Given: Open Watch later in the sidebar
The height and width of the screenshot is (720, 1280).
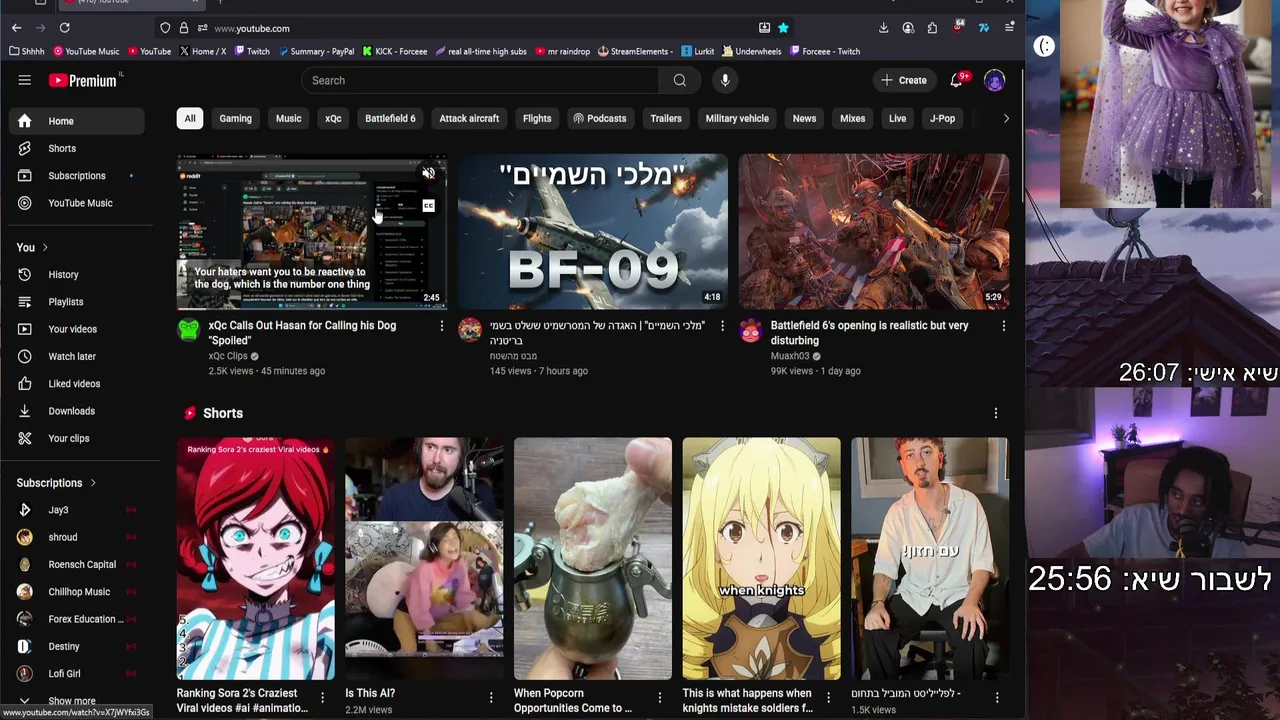Looking at the screenshot, I should (77, 356).
